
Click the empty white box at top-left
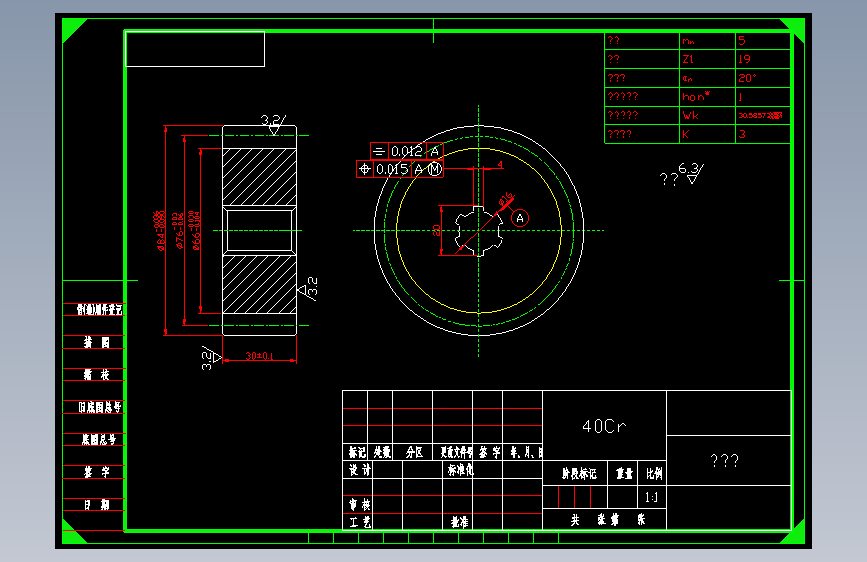point(195,49)
